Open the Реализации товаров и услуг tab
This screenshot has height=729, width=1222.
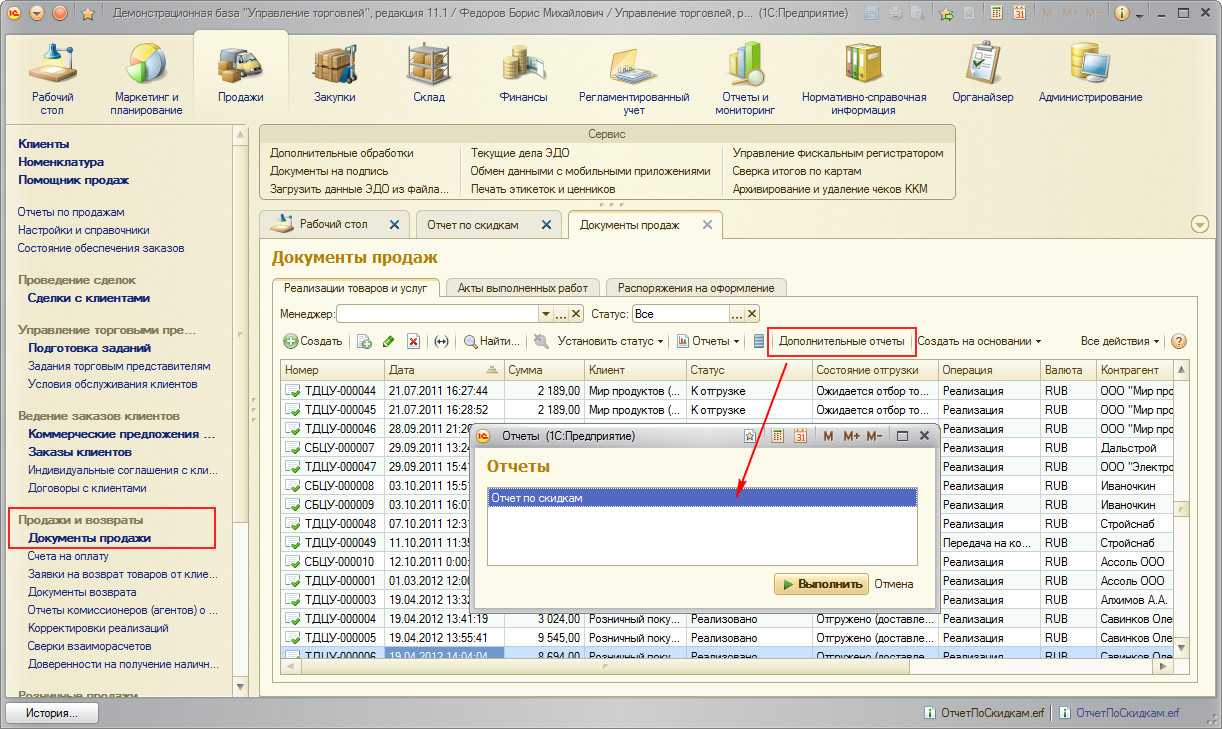point(355,288)
